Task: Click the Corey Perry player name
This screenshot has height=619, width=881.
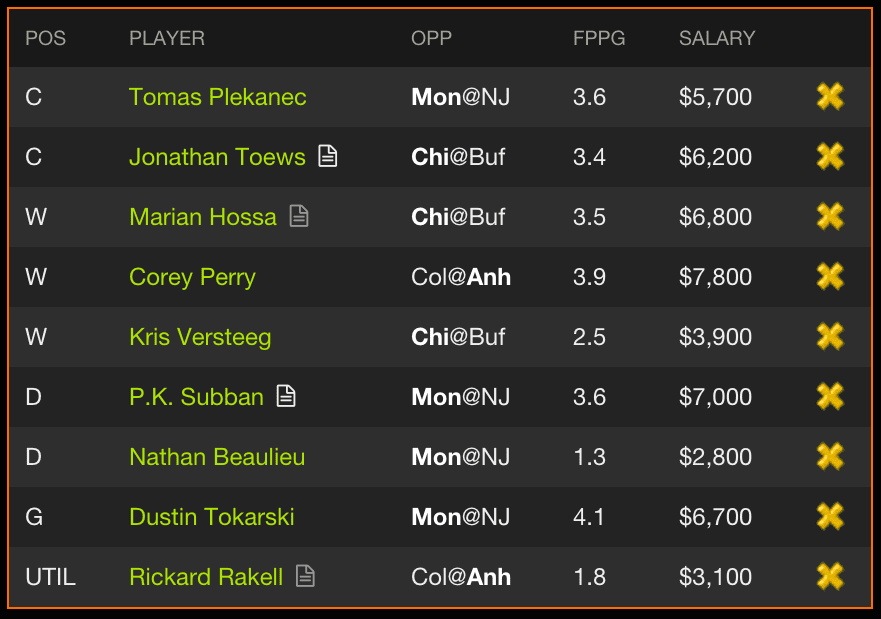Action: tap(192, 277)
